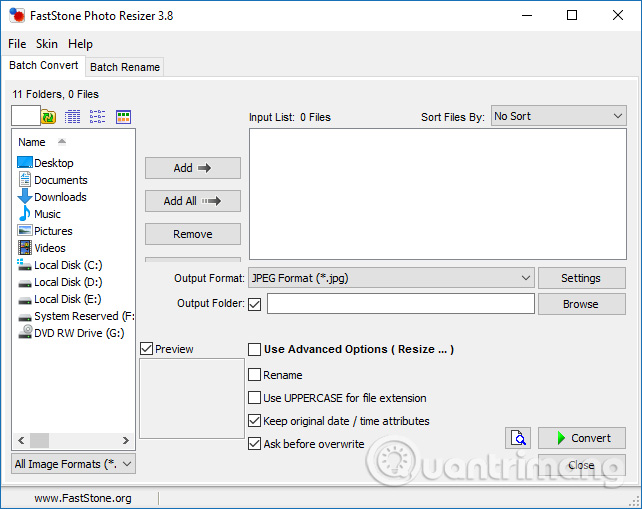Select the Documents folder icon
The height and width of the screenshot is (509, 642).
pos(25,179)
